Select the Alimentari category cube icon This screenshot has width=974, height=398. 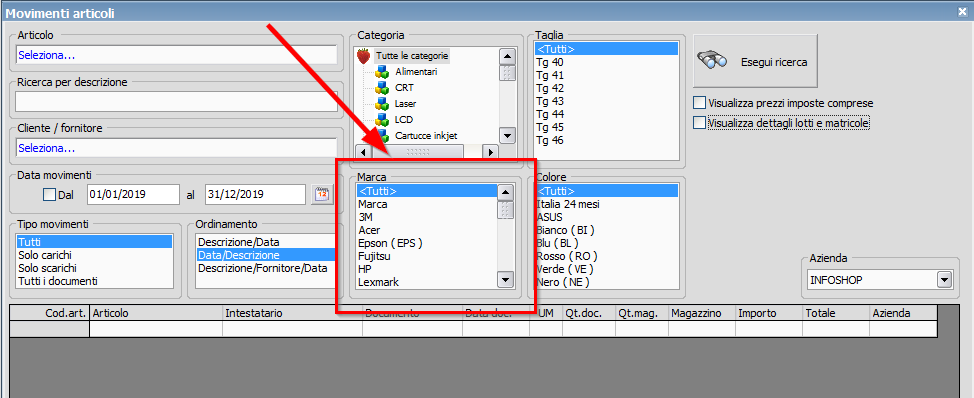click(382, 72)
